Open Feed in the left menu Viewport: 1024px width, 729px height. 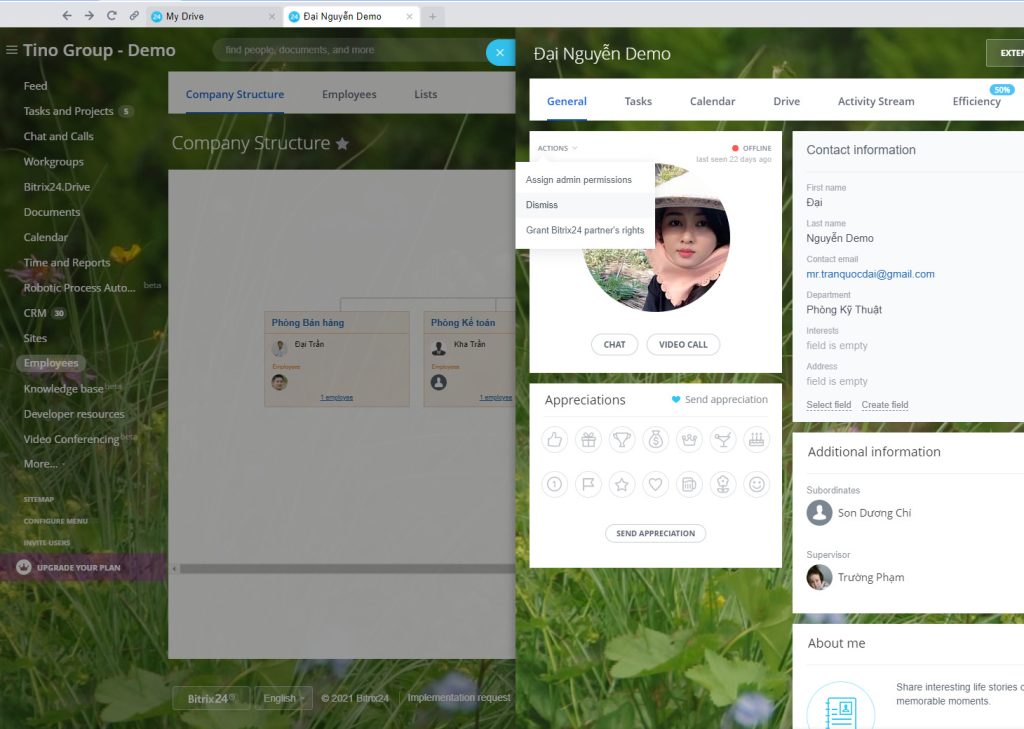click(x=35, y=86)
